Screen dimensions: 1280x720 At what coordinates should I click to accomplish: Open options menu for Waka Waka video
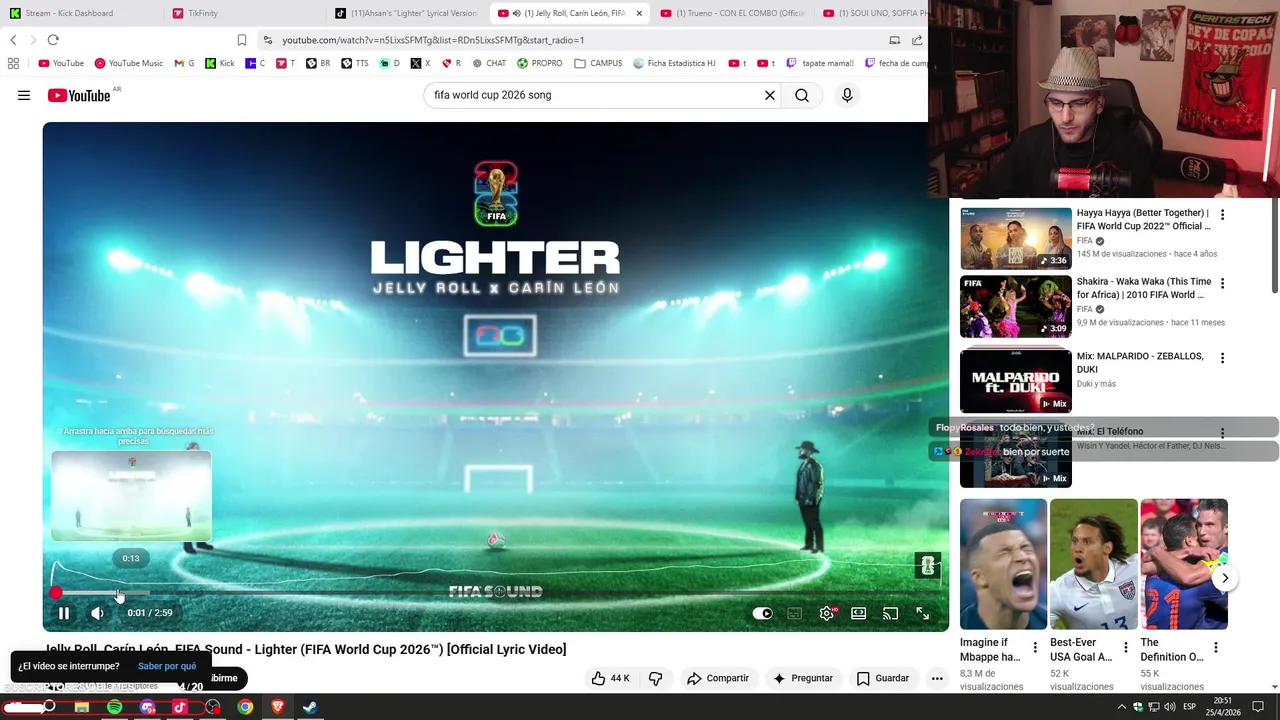pos(1222,284)
